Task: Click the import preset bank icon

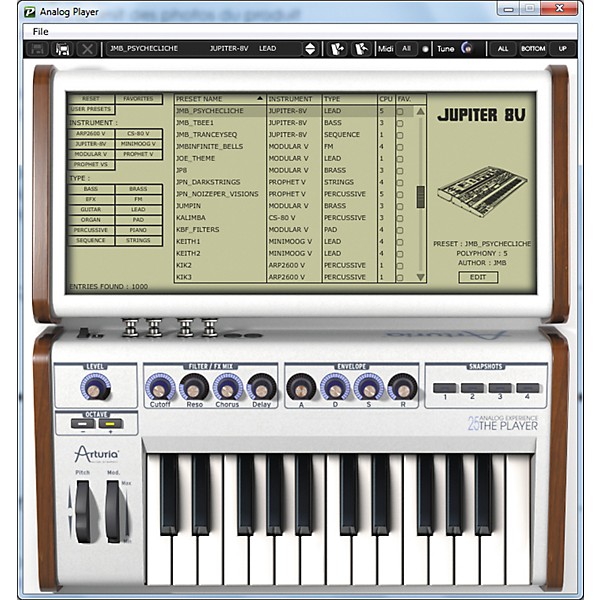Action: point(337,49)
